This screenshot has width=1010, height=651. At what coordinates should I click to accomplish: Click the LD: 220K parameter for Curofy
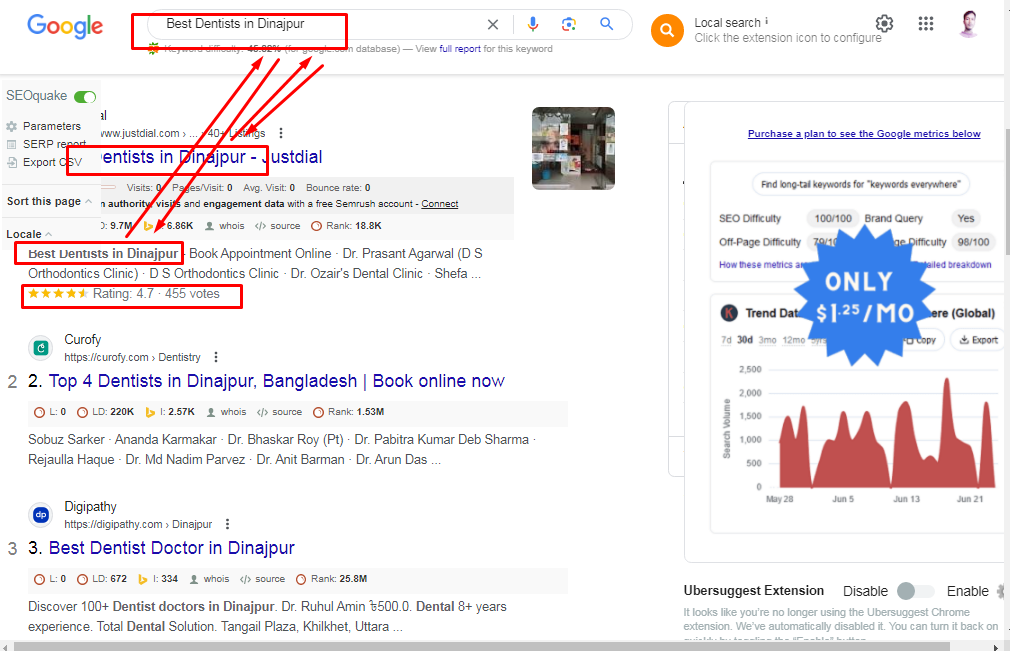point(105,412)
